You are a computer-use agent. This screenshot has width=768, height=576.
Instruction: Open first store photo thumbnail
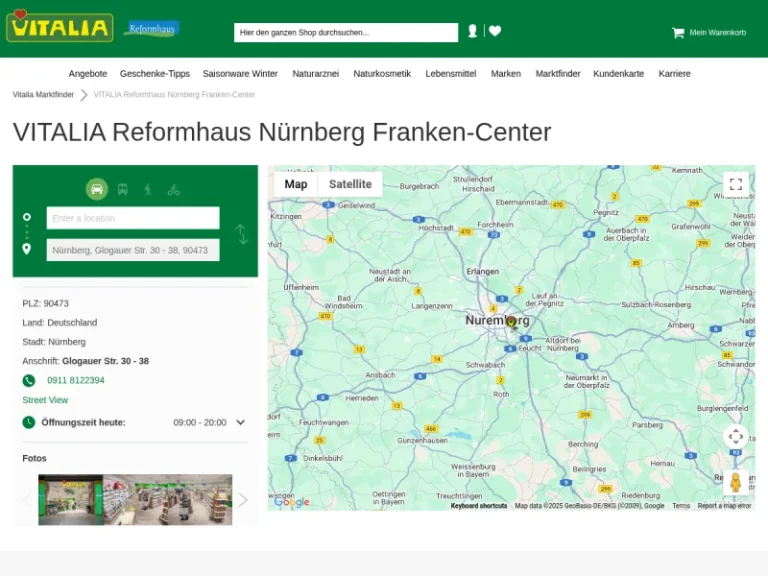pos(70,499)
